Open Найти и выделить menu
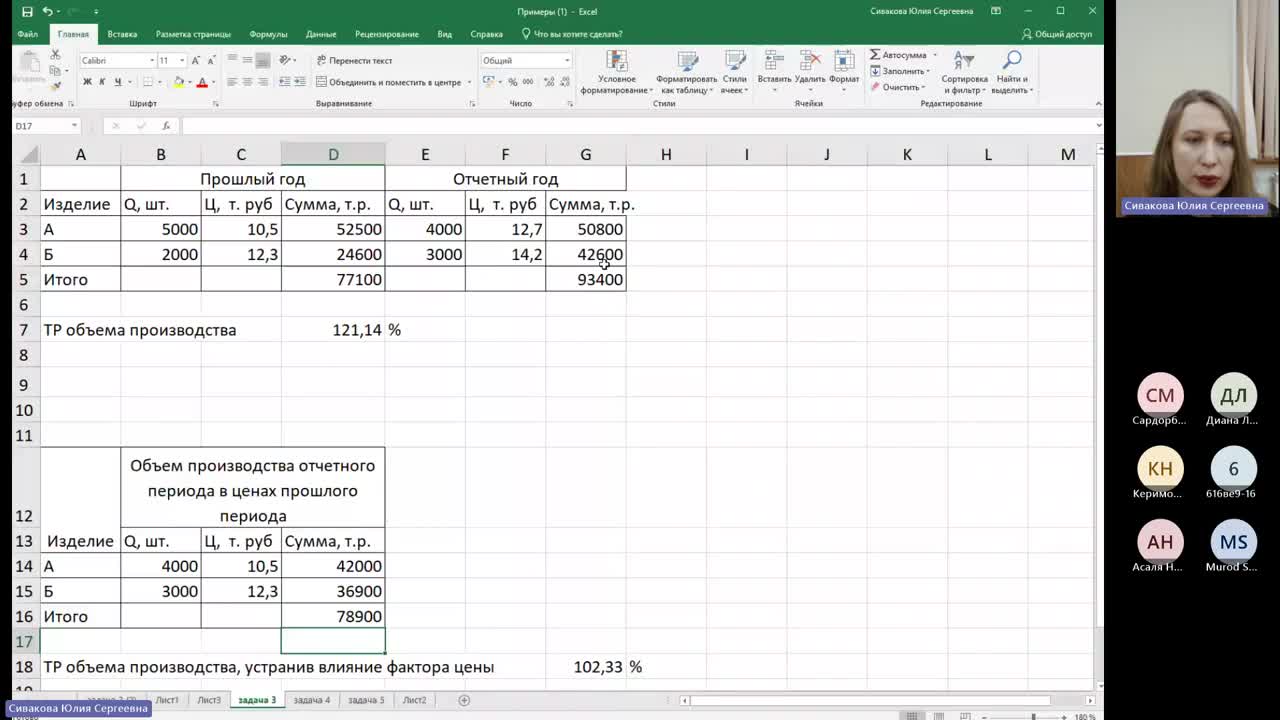The height and width of the screenshot is (720, 1280). [x=1011, y=73]
